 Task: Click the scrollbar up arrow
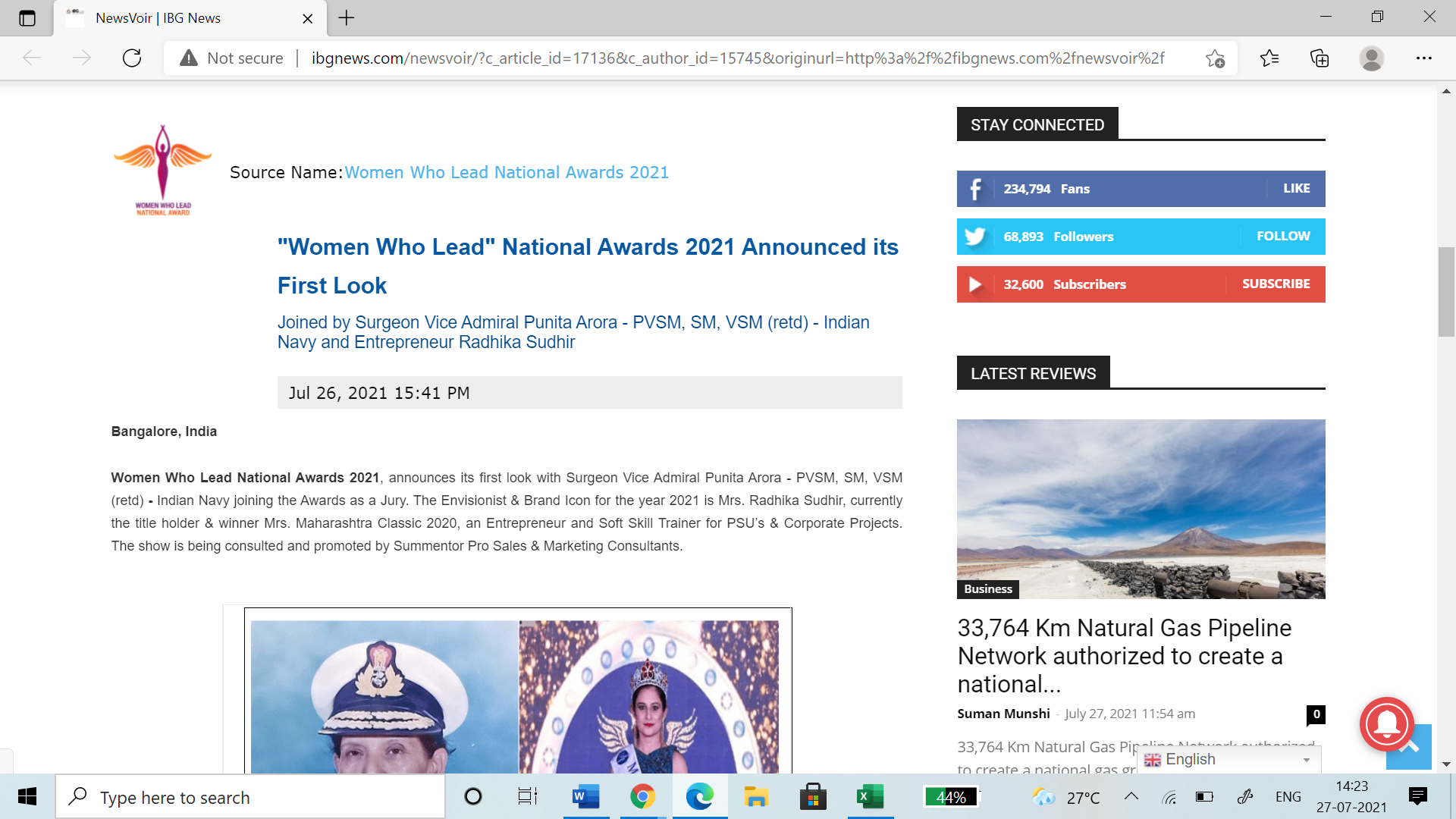pos(1446,90)
